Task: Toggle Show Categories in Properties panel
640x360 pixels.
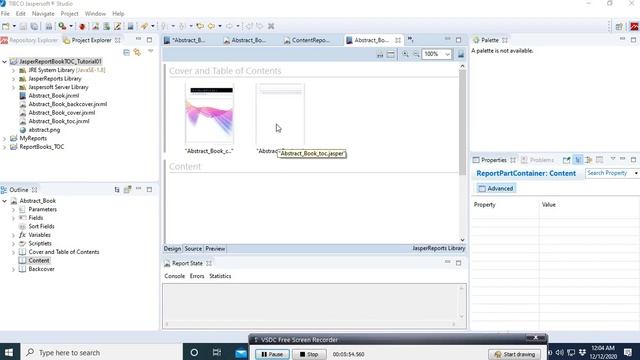Action: click(x=578, y=160)
